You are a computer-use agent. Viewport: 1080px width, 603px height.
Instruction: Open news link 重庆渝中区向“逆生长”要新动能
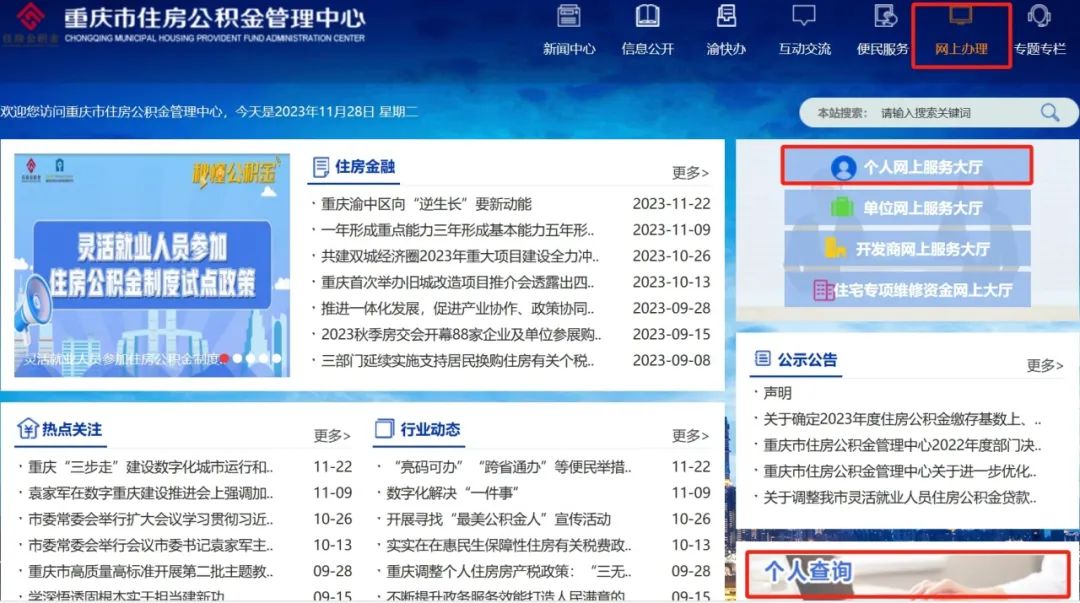point(427,204)
